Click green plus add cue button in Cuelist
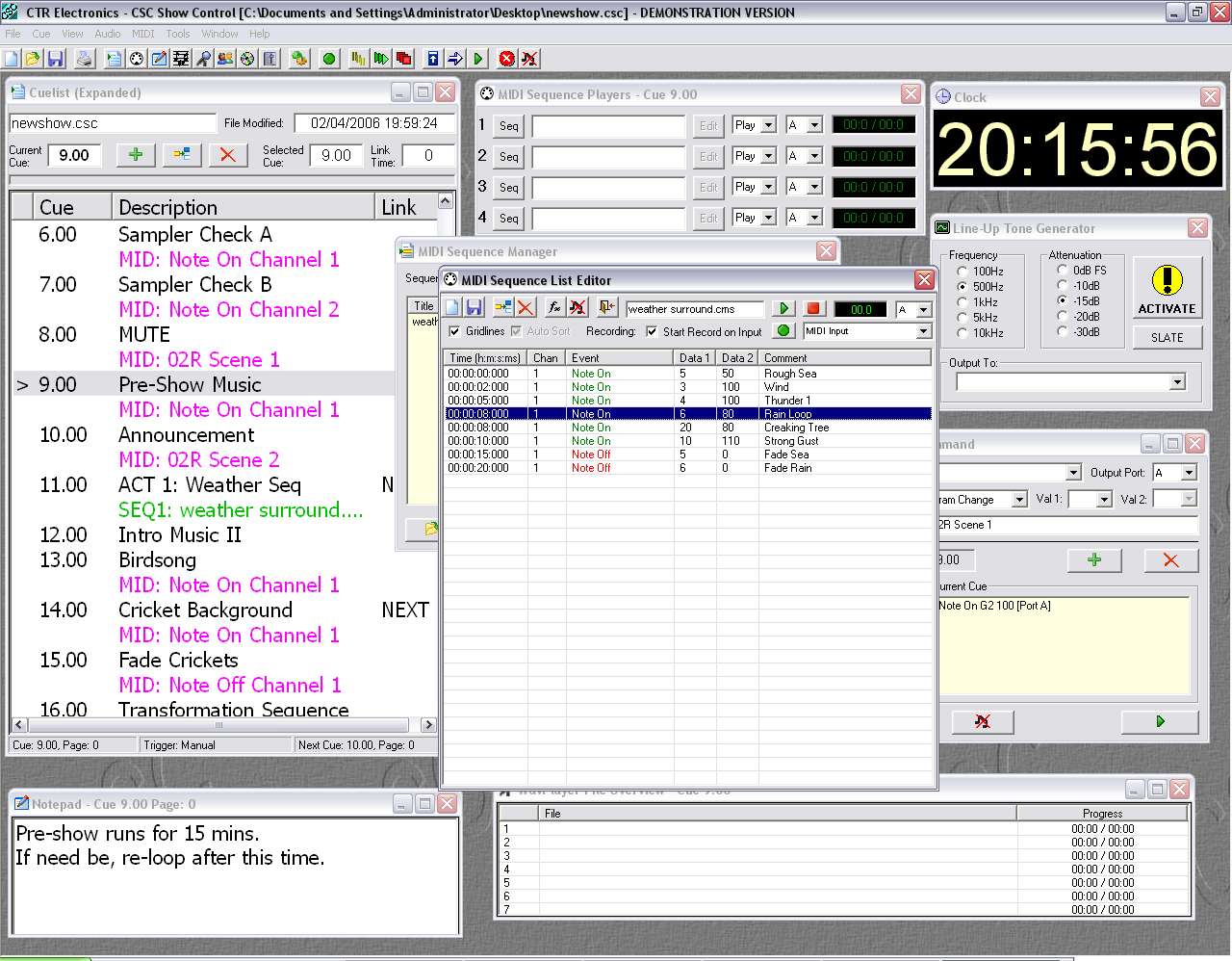Viewport: 1232px width, 961px height. click(x=136, y=154)
